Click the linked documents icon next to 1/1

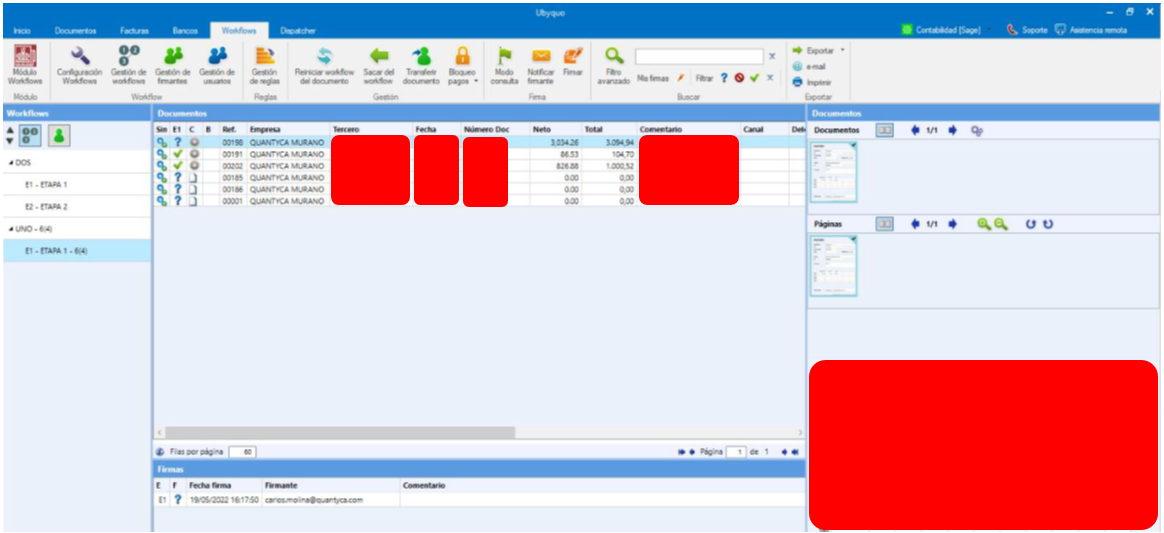977,130
